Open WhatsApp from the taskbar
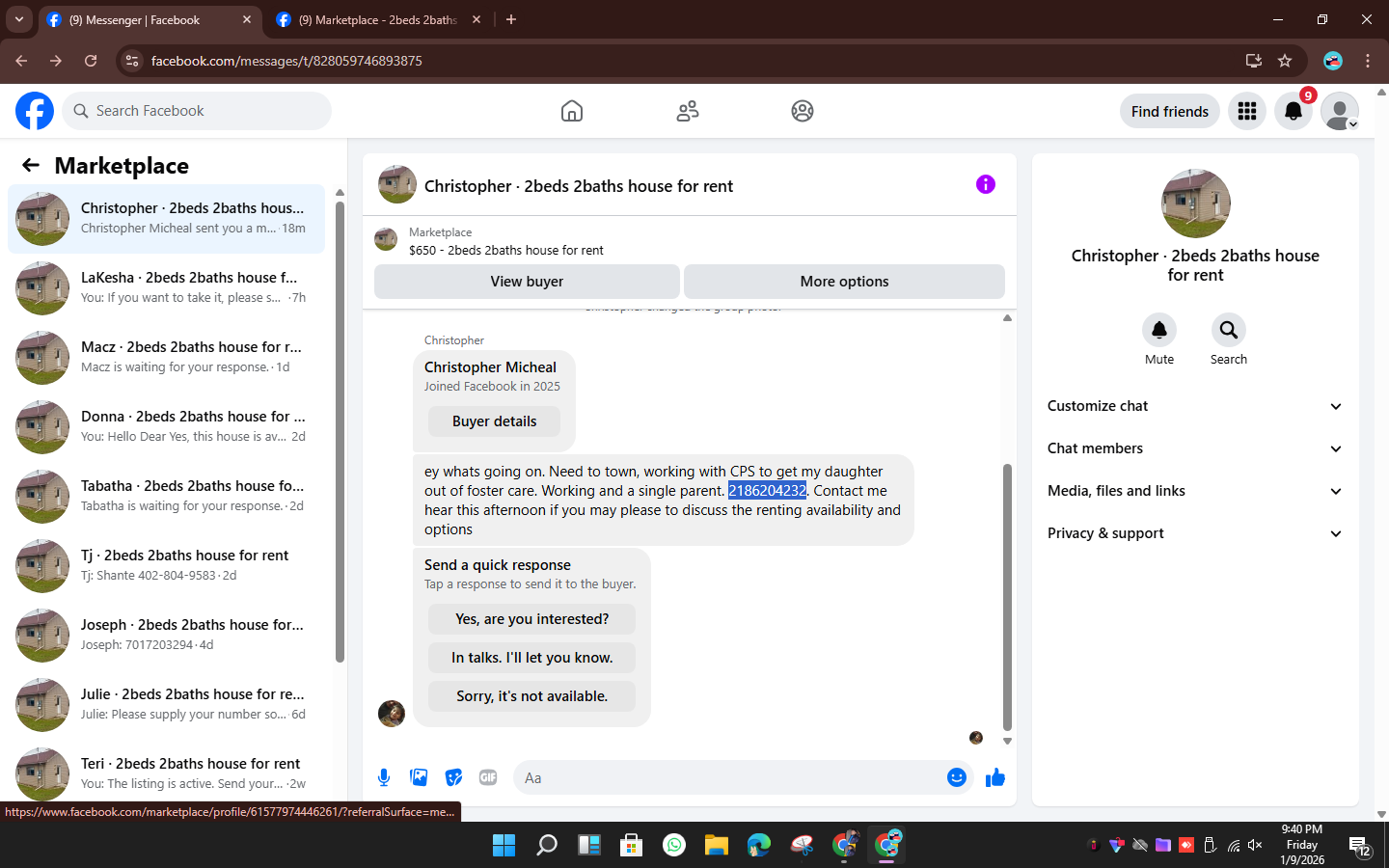The height and width of the screenshot is (868, 1389). pyautogui.click(x=674, y=845)
